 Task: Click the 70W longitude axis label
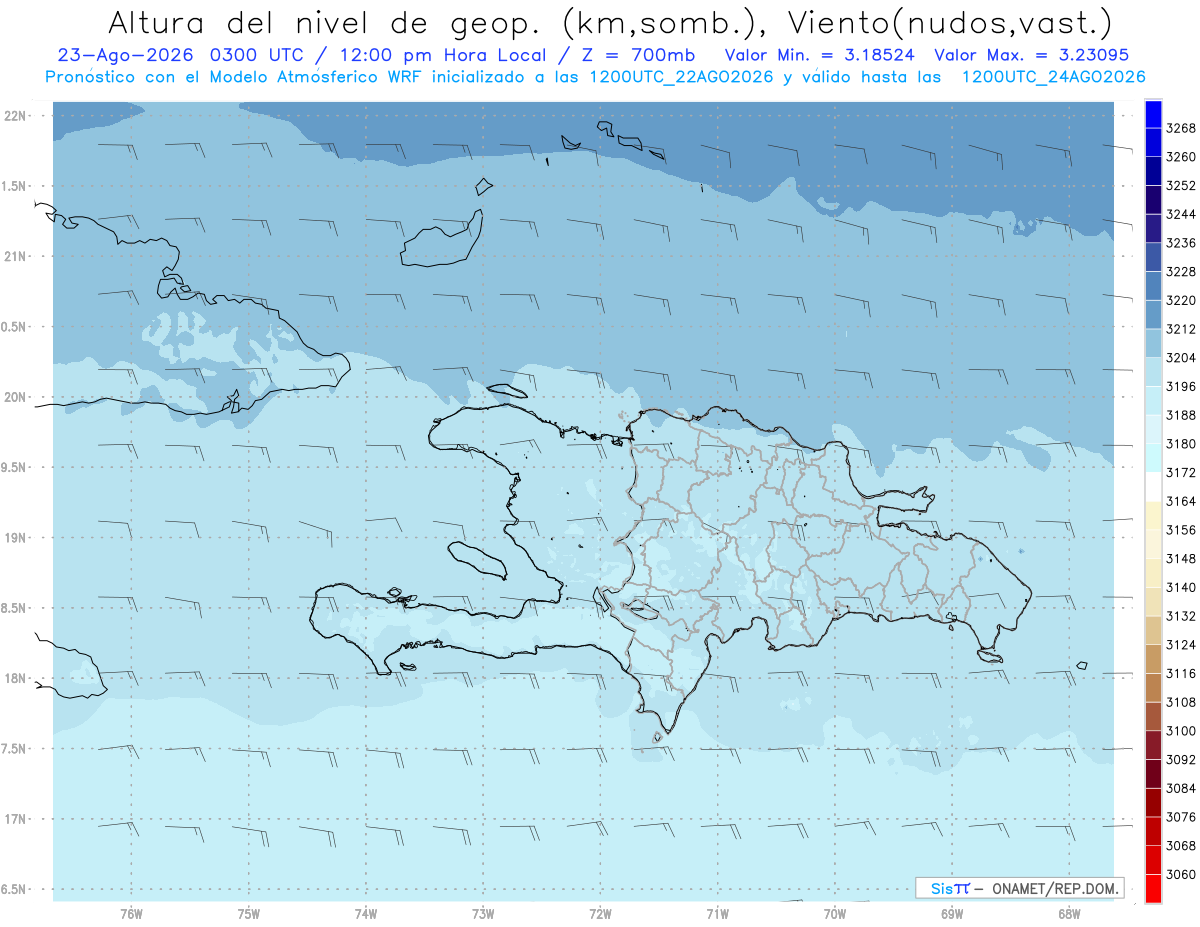click(835, 914)
